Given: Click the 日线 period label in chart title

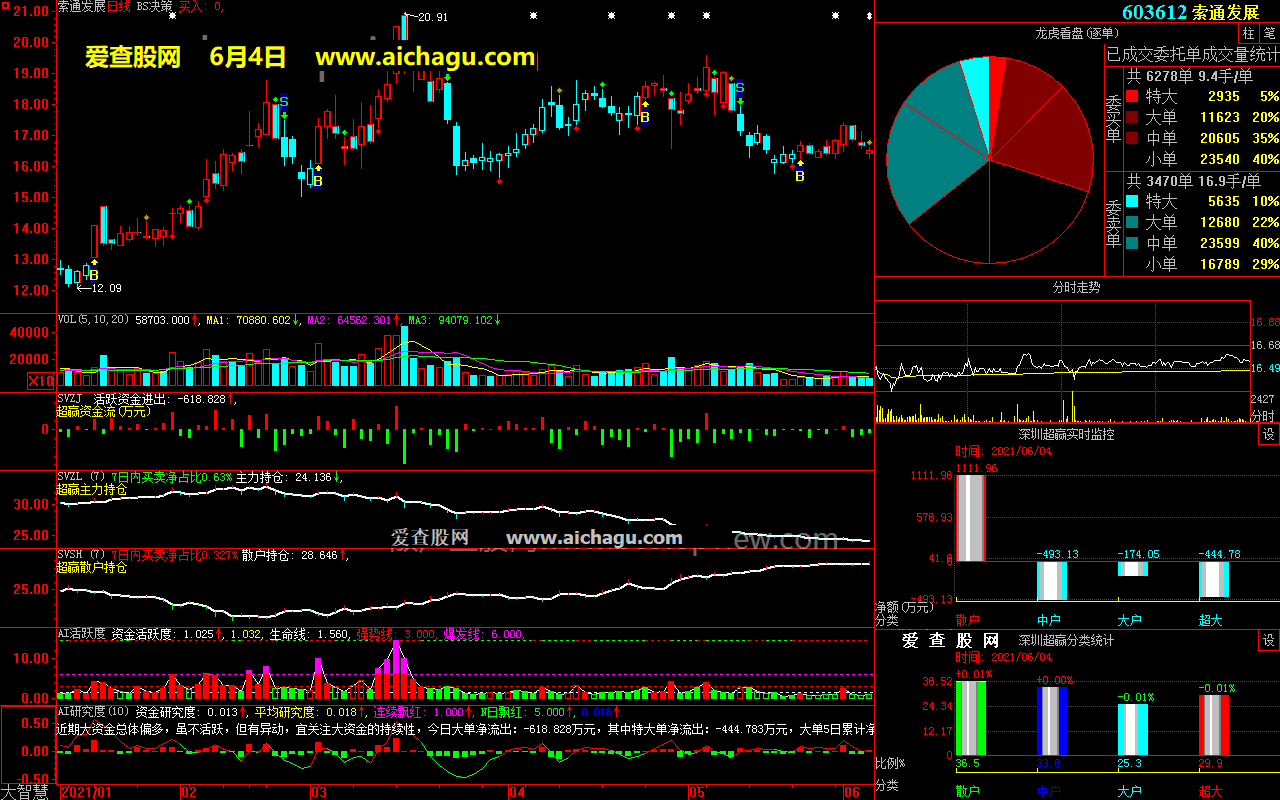Looking at the screenshot, I should click(x=119, y=6).
